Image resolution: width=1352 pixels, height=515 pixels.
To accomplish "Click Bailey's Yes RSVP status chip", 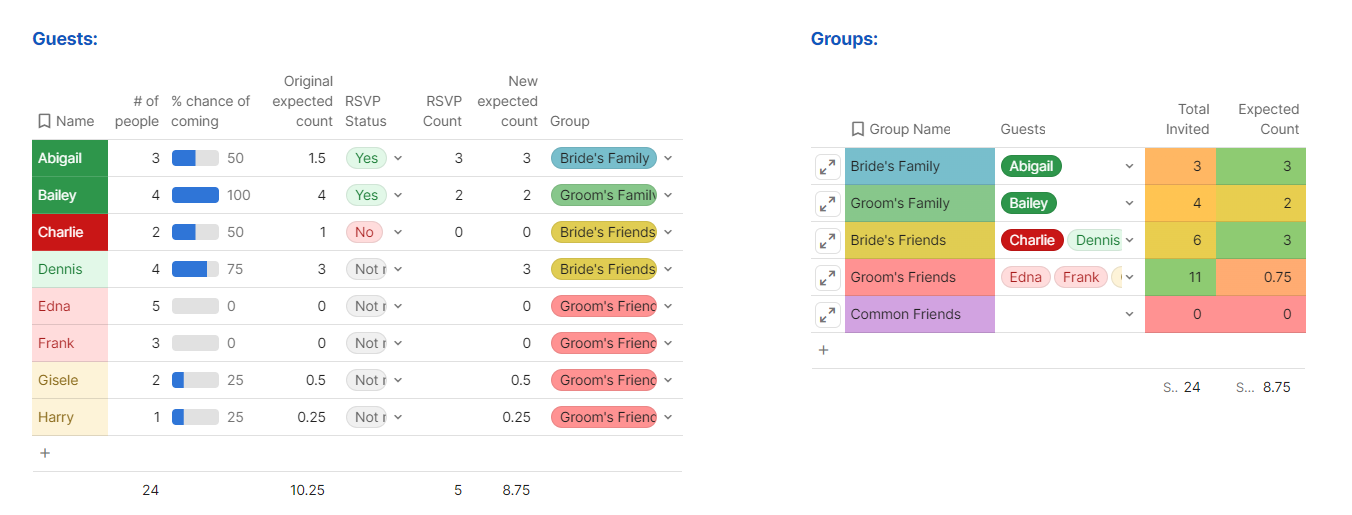I will coord(366,195).
